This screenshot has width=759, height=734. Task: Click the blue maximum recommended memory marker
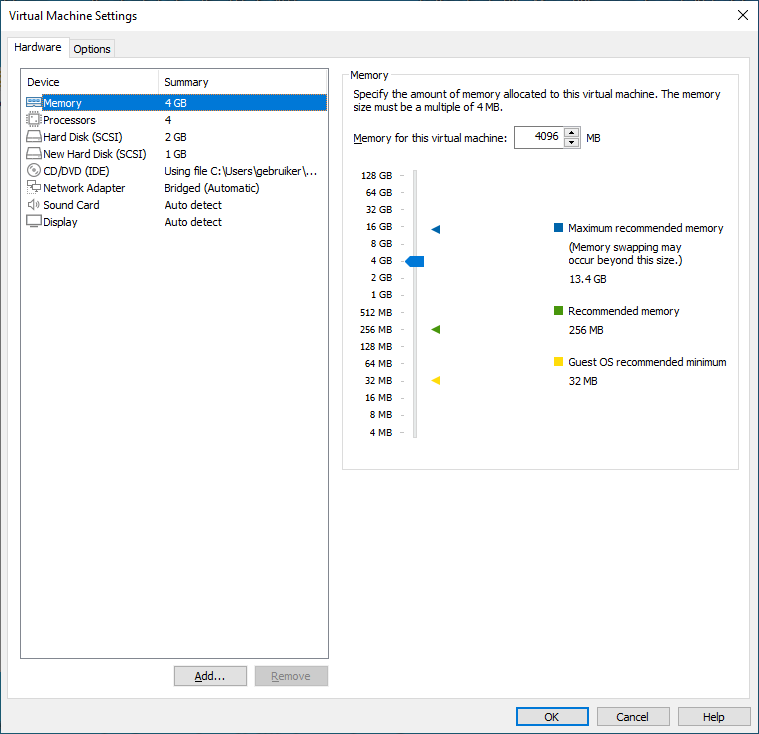pos(436,229)
